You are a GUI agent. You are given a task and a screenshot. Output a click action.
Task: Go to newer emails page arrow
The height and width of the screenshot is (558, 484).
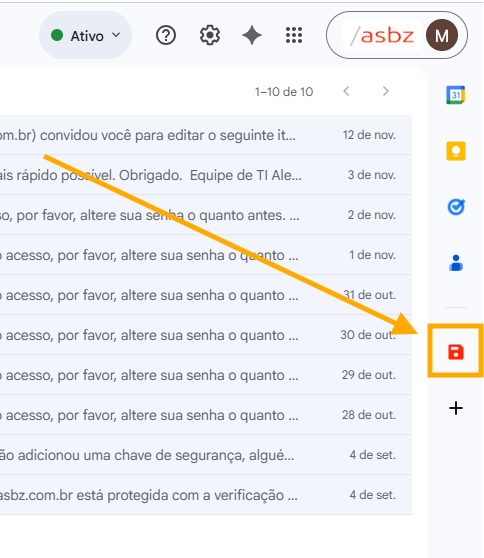coord(346,91)
